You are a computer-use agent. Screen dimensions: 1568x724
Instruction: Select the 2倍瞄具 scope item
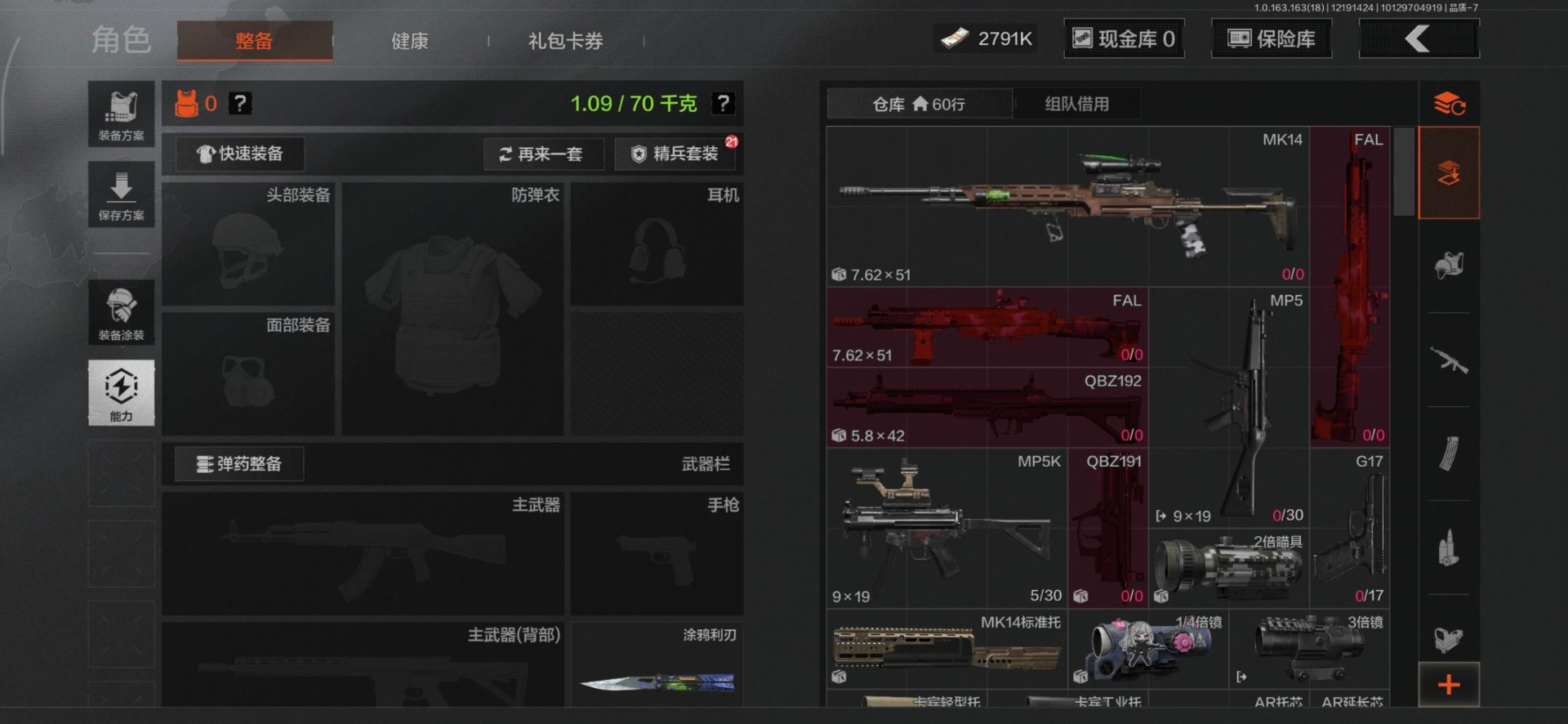1229,567
